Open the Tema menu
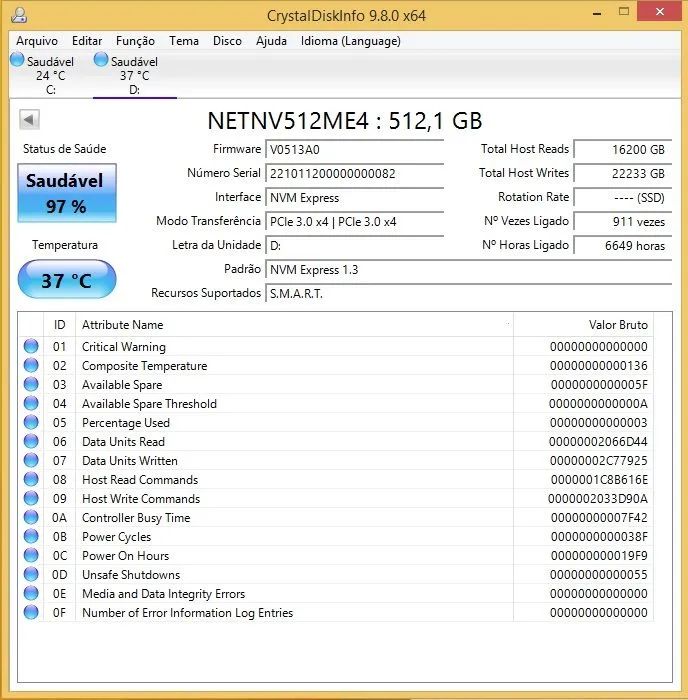Viewport: 688px width, 700px height. pos(184,41)
